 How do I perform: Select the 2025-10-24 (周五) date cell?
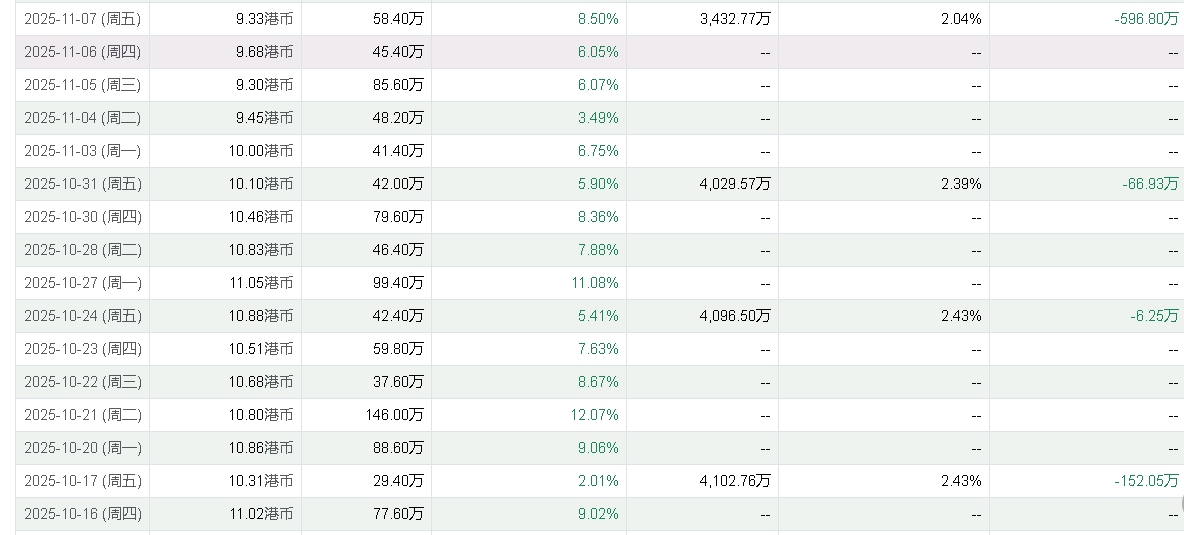[83, 316]
